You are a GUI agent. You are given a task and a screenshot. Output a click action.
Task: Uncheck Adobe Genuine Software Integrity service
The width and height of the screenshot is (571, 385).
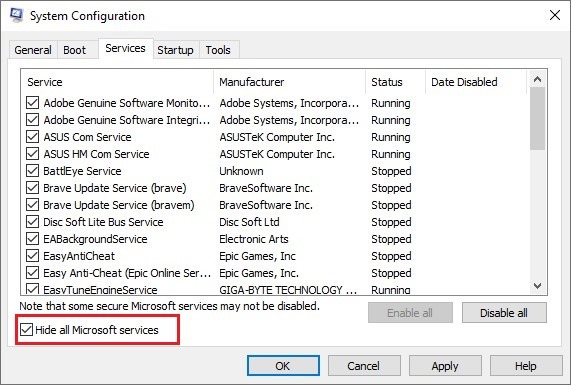point(32,120)
